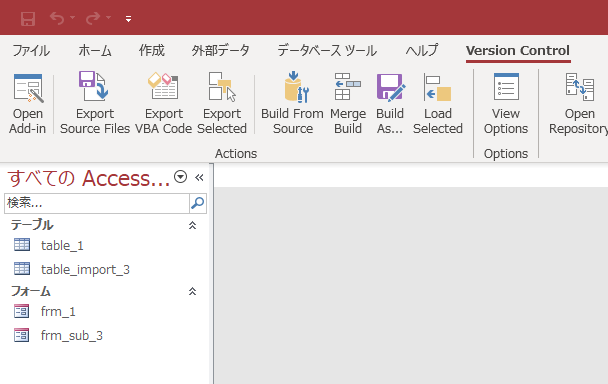Open the ヘルプ tab
Image resolution: width=608 pixels, height=384 pixels.
coord(422,50)
